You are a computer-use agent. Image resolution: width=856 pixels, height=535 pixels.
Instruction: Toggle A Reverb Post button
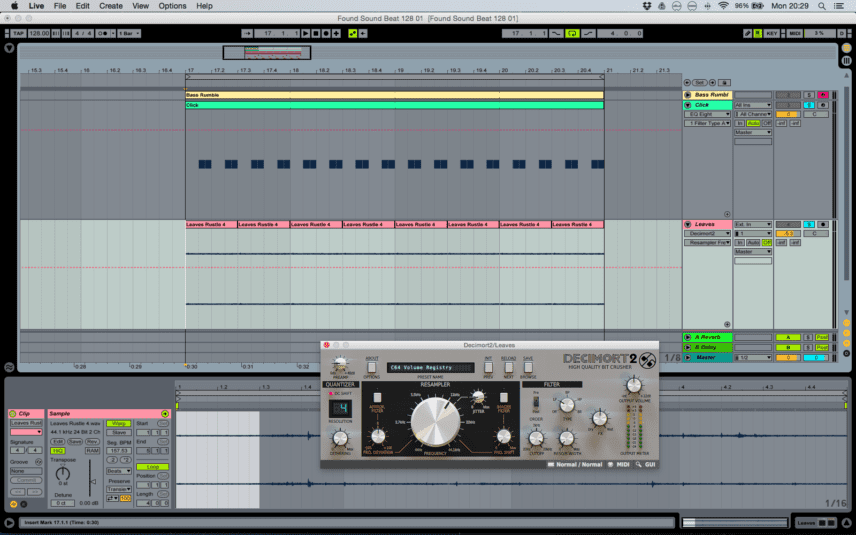point(822,337)
